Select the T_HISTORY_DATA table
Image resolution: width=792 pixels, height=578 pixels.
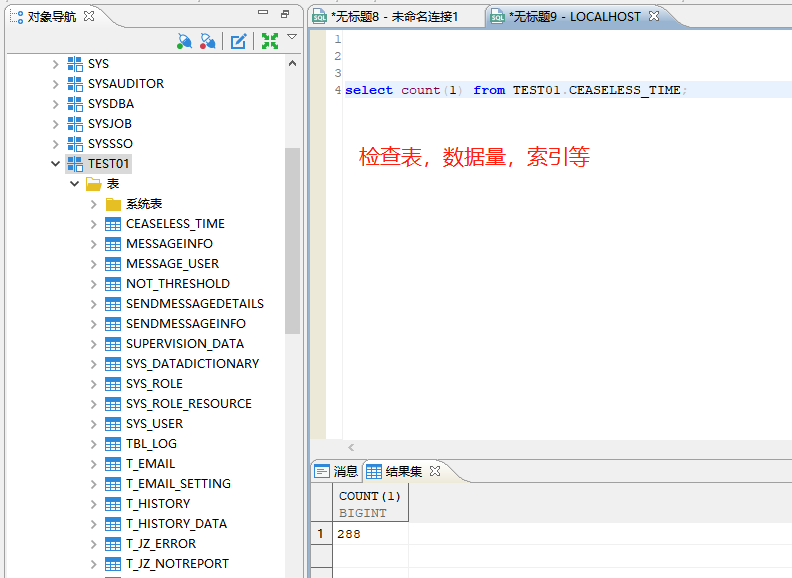coord(177,524)
